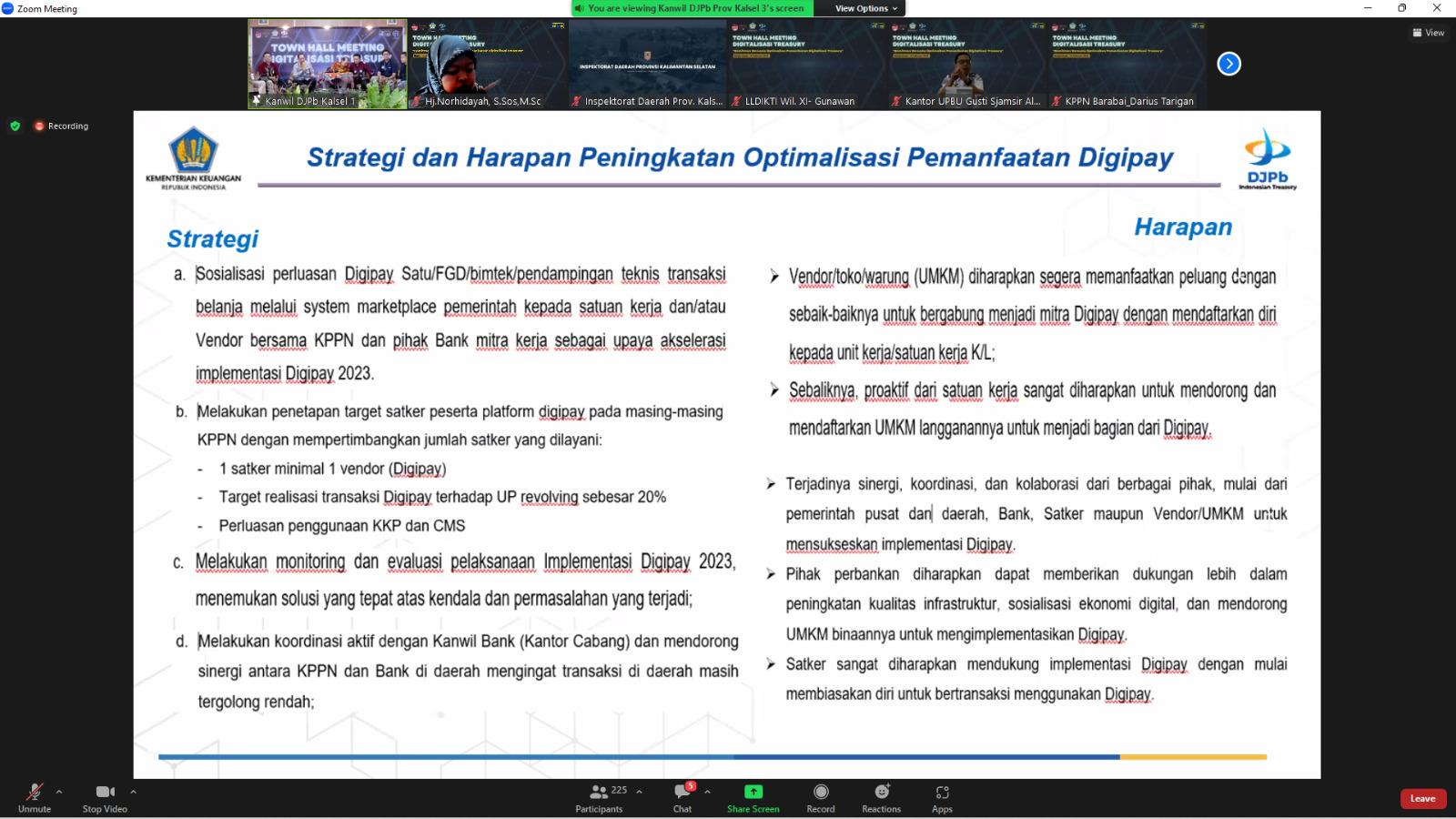Click the screen-sharing notification banner
Image resolution: width=1456 pixels, height=819 pixels.
pyautogui.click(x=696, y=8)
